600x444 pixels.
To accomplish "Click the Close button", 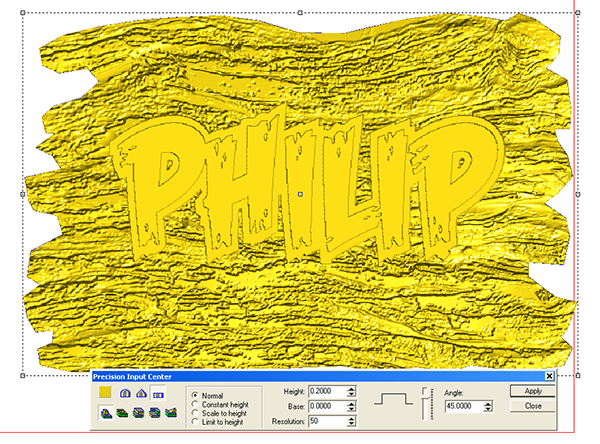I will (x=533, y=406).
